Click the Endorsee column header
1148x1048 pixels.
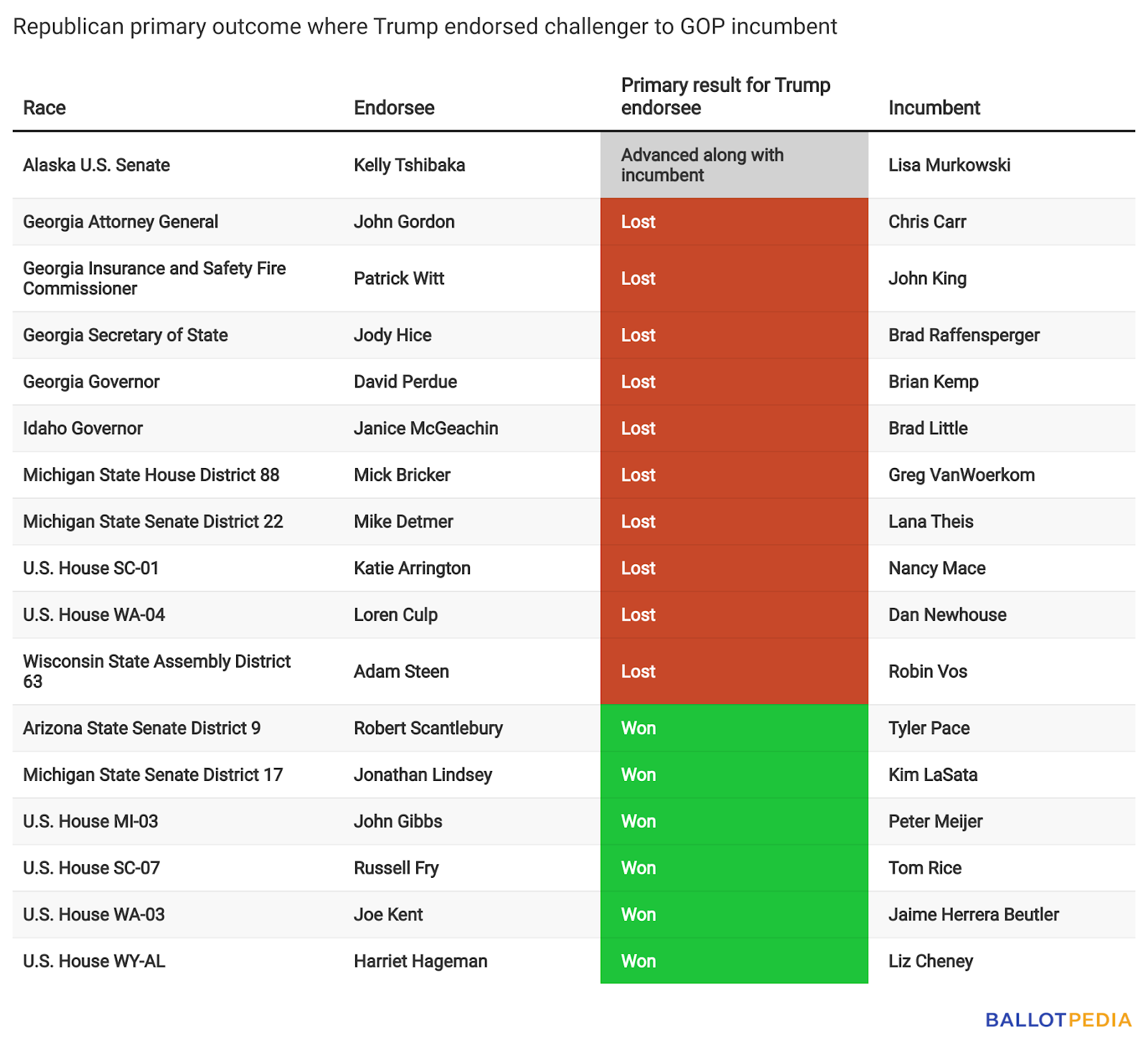[394, 108]
